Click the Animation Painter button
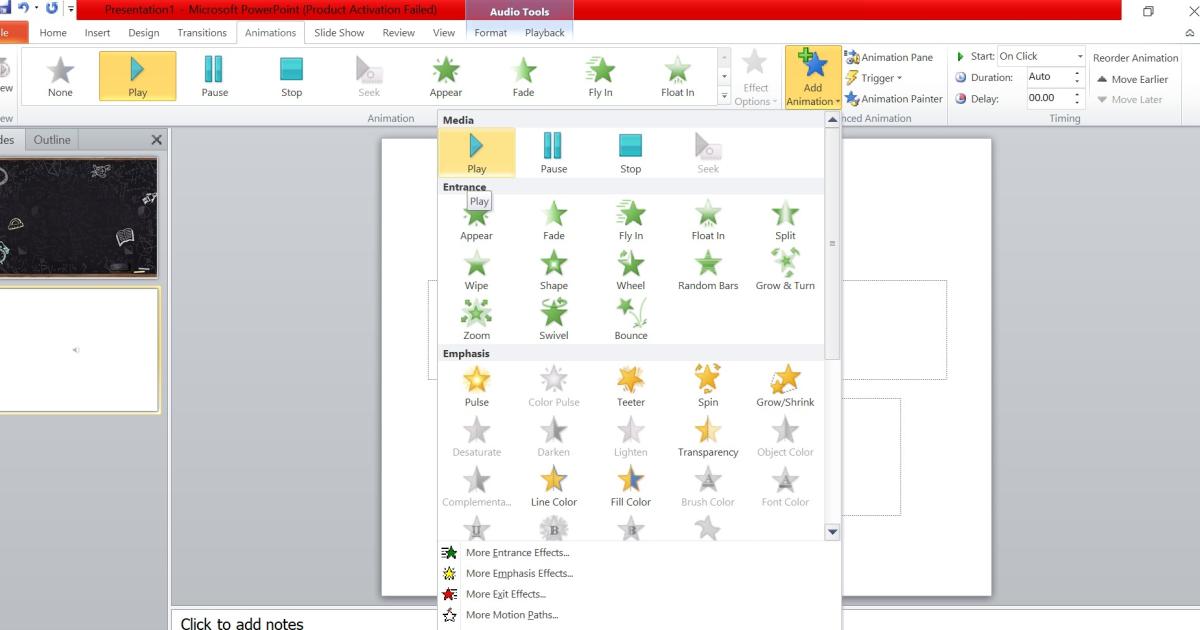 click(x=894, y=99)
